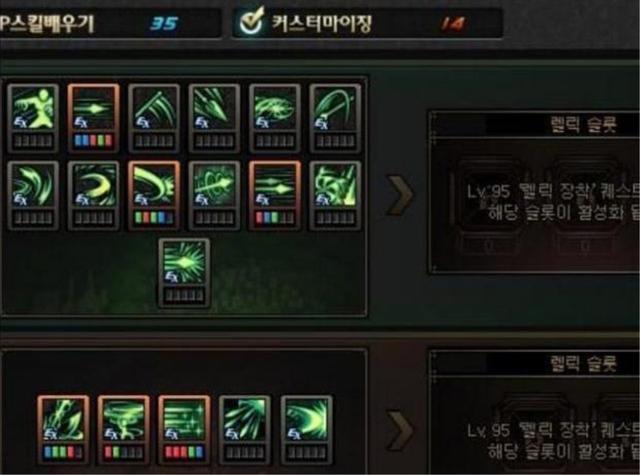Pick the armored knight EX skill icon
The width and height of the screenshot is (640, 475).
click(335, 186)
